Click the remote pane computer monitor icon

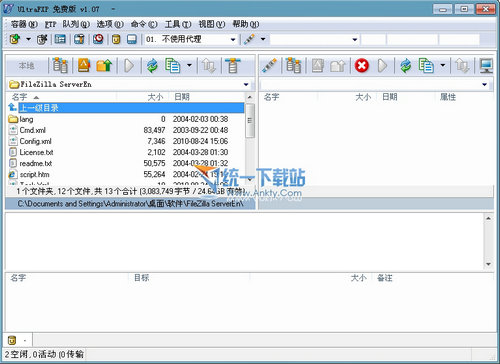(x=486, y=65)
